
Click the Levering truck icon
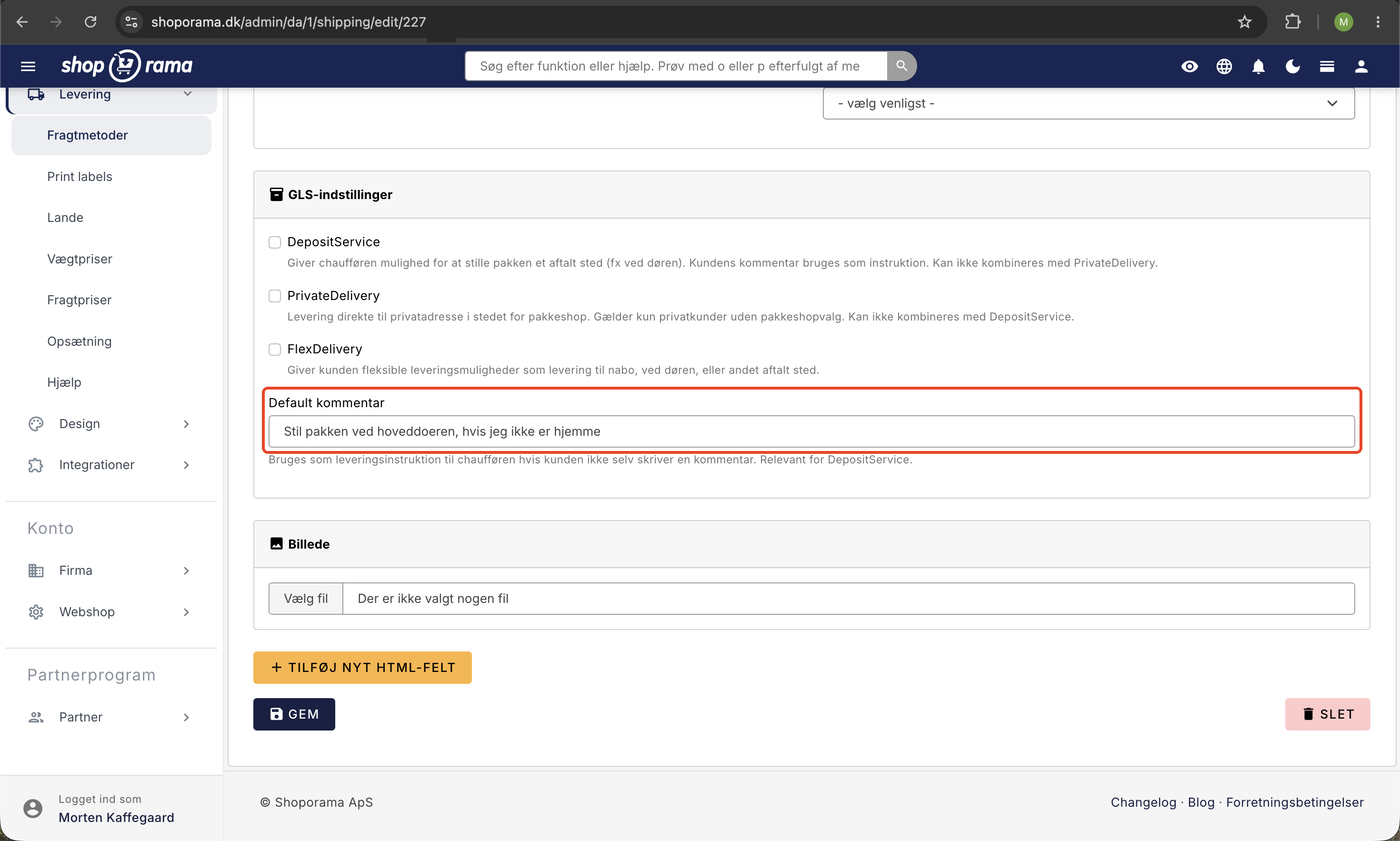[x=36, y=94]
